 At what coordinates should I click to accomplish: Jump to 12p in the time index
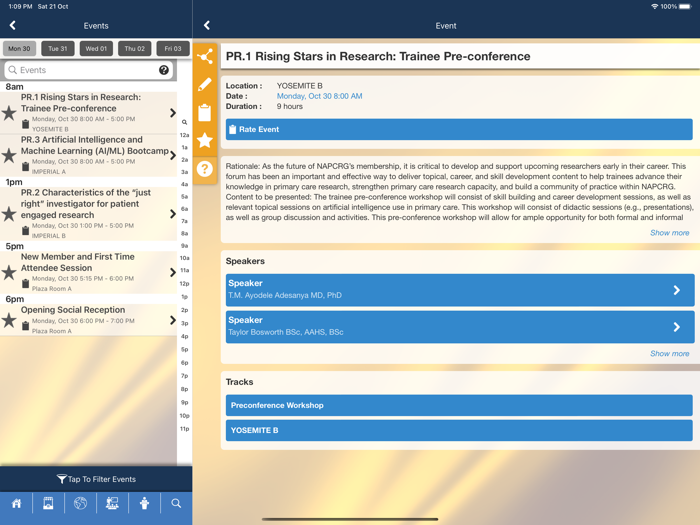tap(184, 283)
